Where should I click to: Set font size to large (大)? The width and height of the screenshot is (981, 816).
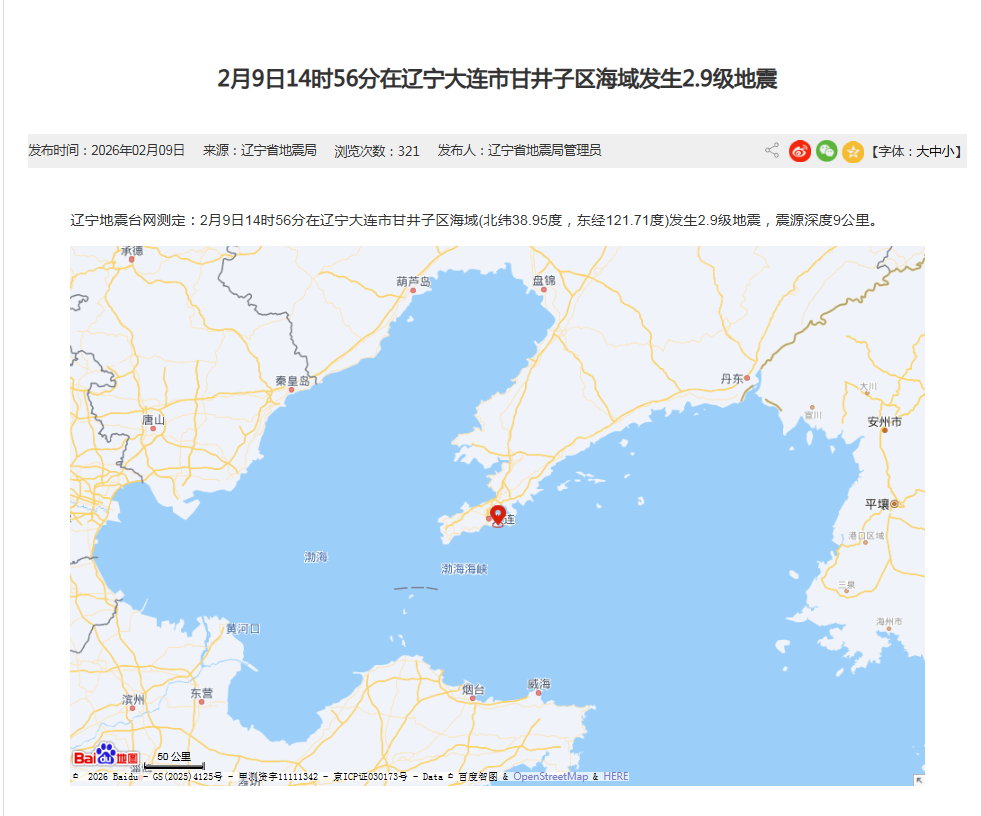(922, 152)
